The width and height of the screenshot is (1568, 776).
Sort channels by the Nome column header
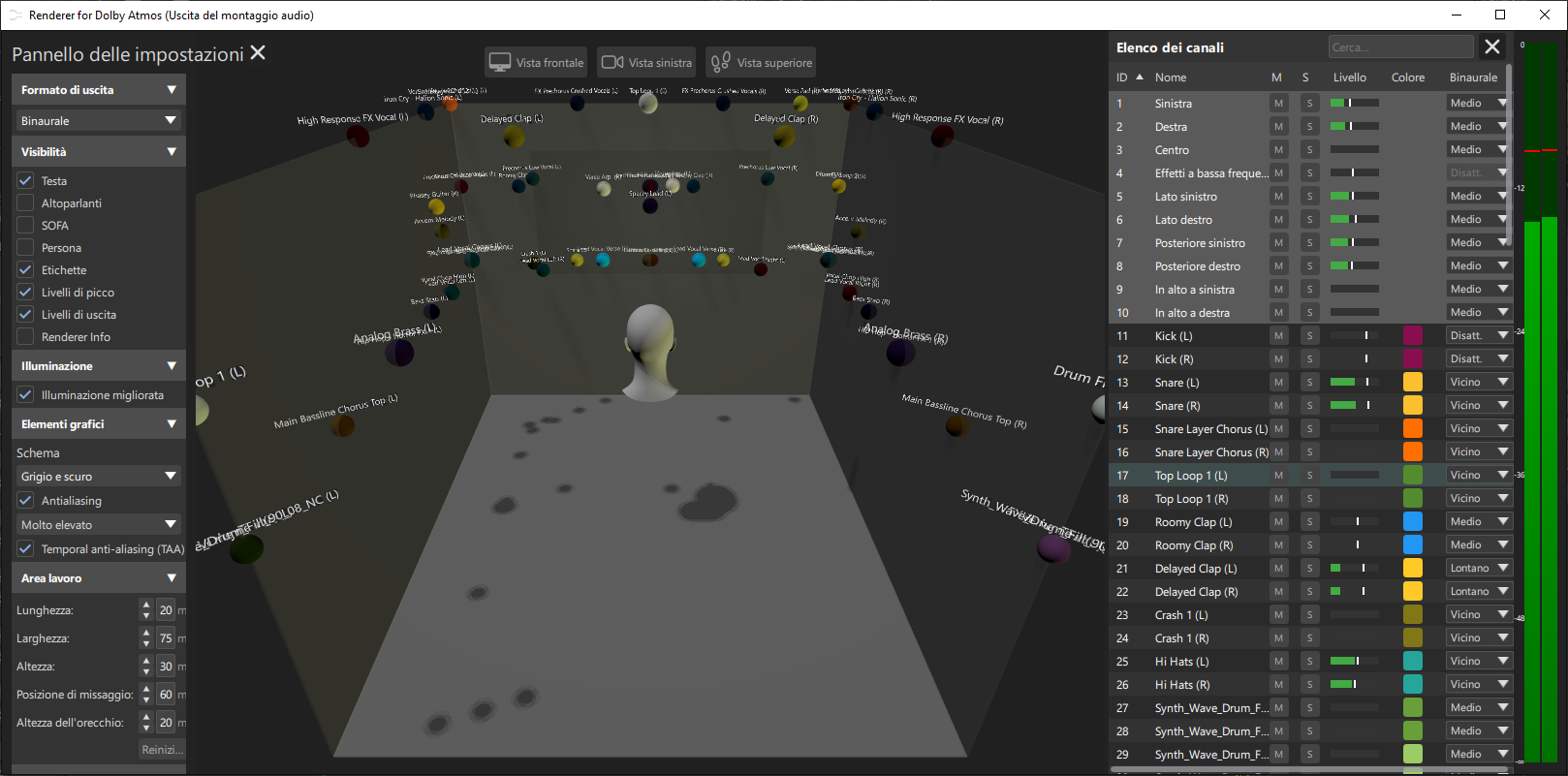pyautogui.click(x=1171, y=78)
